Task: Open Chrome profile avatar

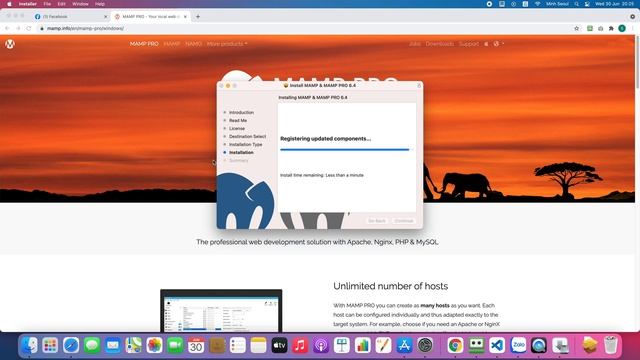Action: coord(622,28)
